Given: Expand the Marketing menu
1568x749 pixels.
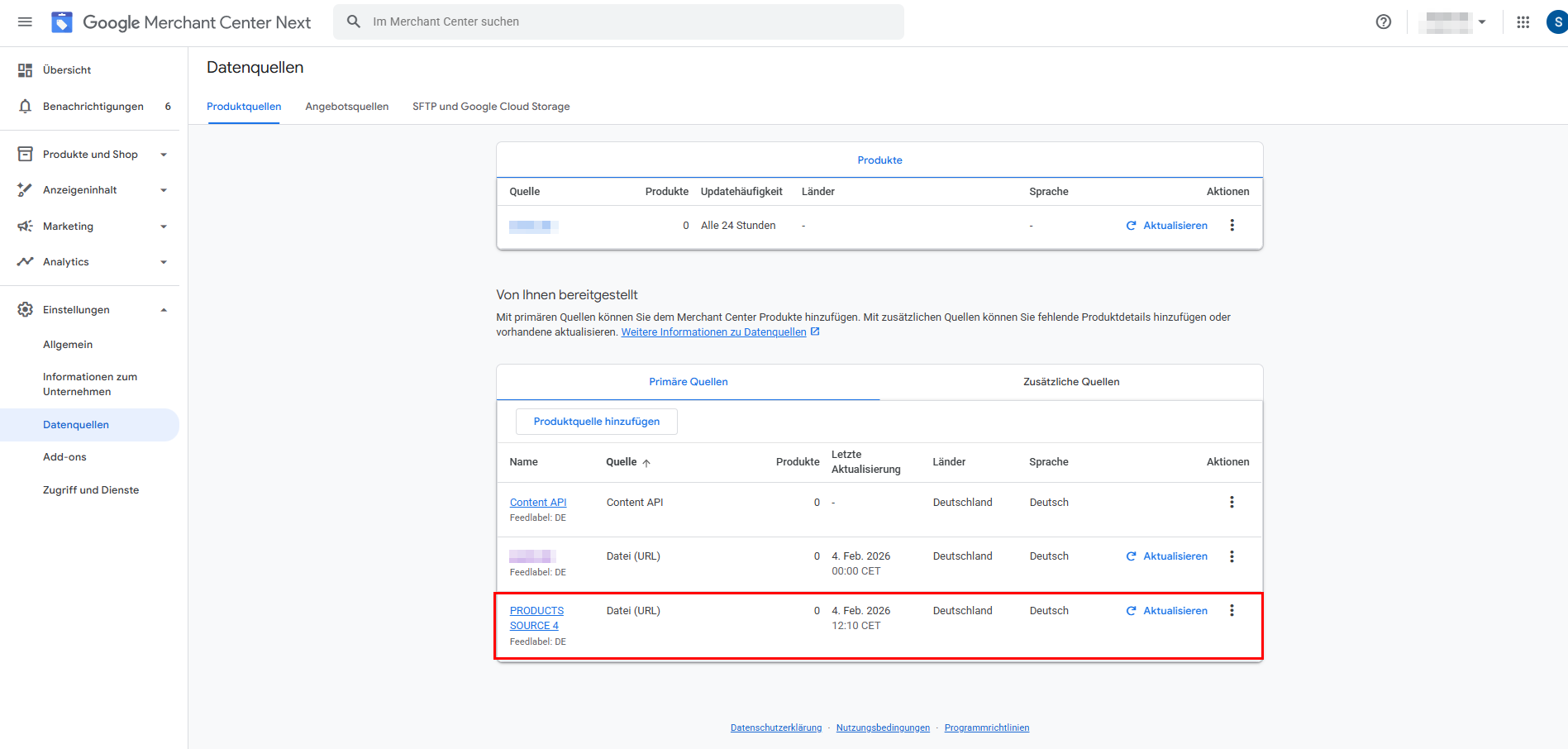Looking at the screenshot, I should coord(164,227).
